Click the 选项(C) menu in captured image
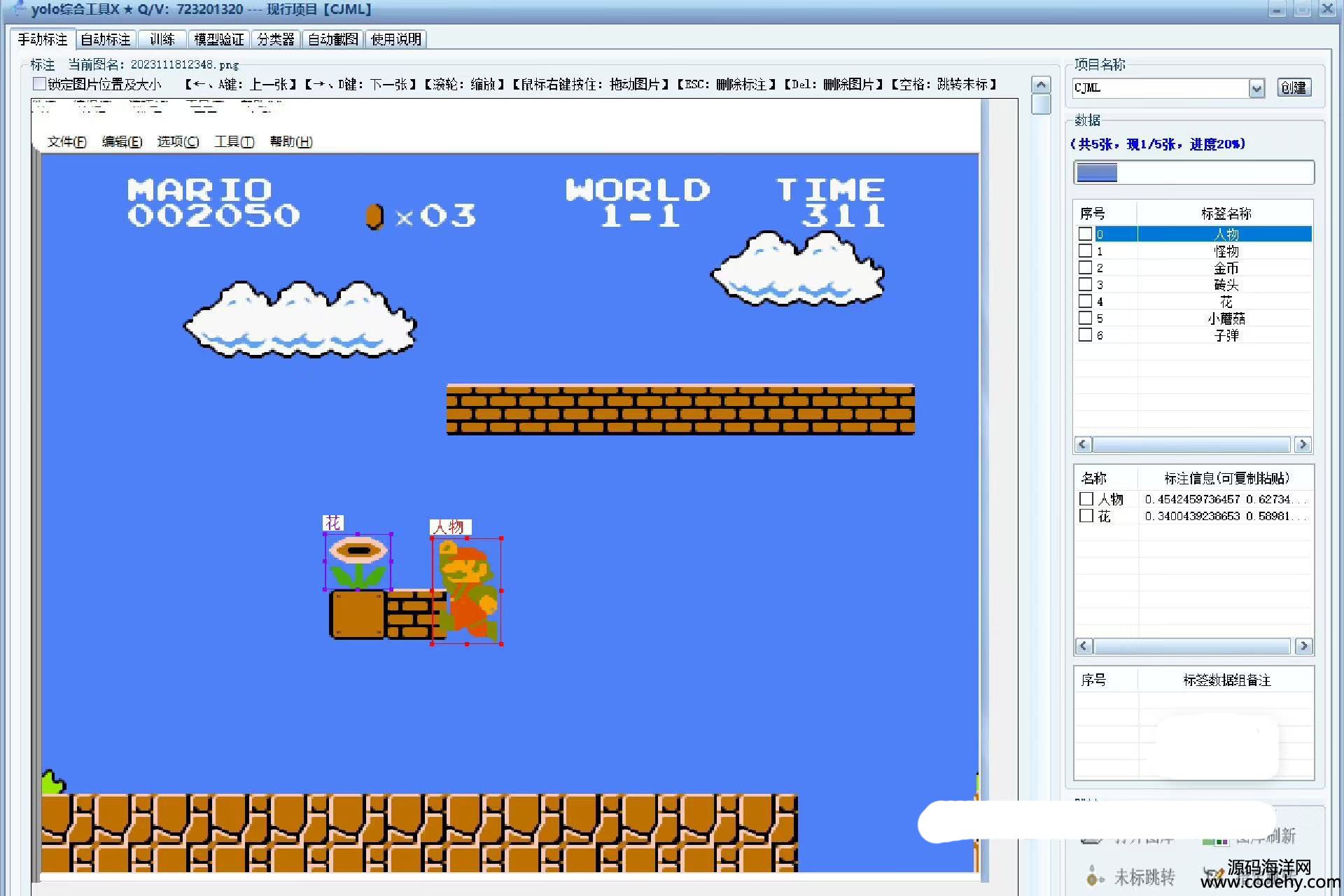Viewport: 1344px width, 896px height. (178, 141)
